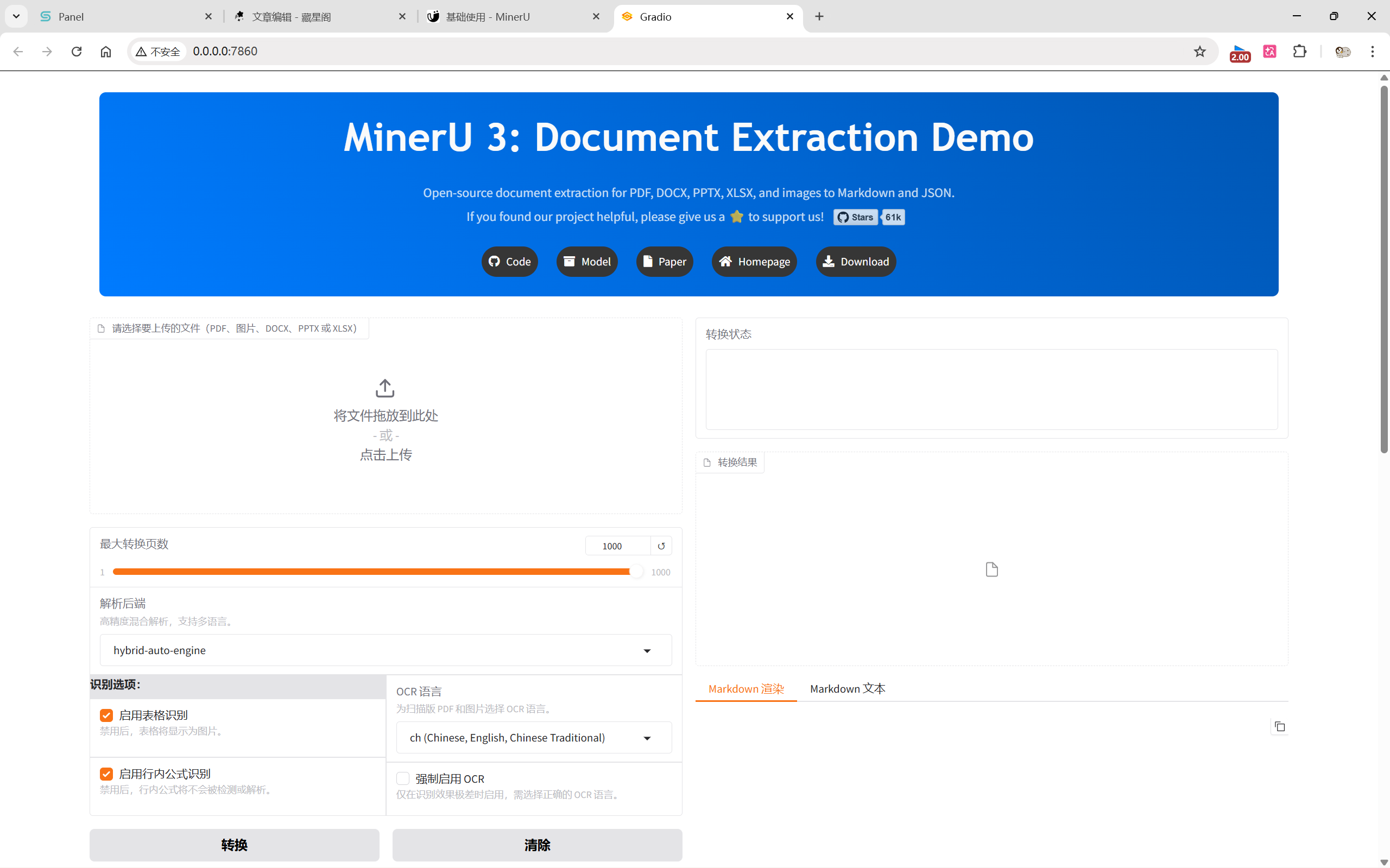Screen dimensions: 1390x868
Task: Open the tab search chevron in the tab strip
Action: [16, 17]
